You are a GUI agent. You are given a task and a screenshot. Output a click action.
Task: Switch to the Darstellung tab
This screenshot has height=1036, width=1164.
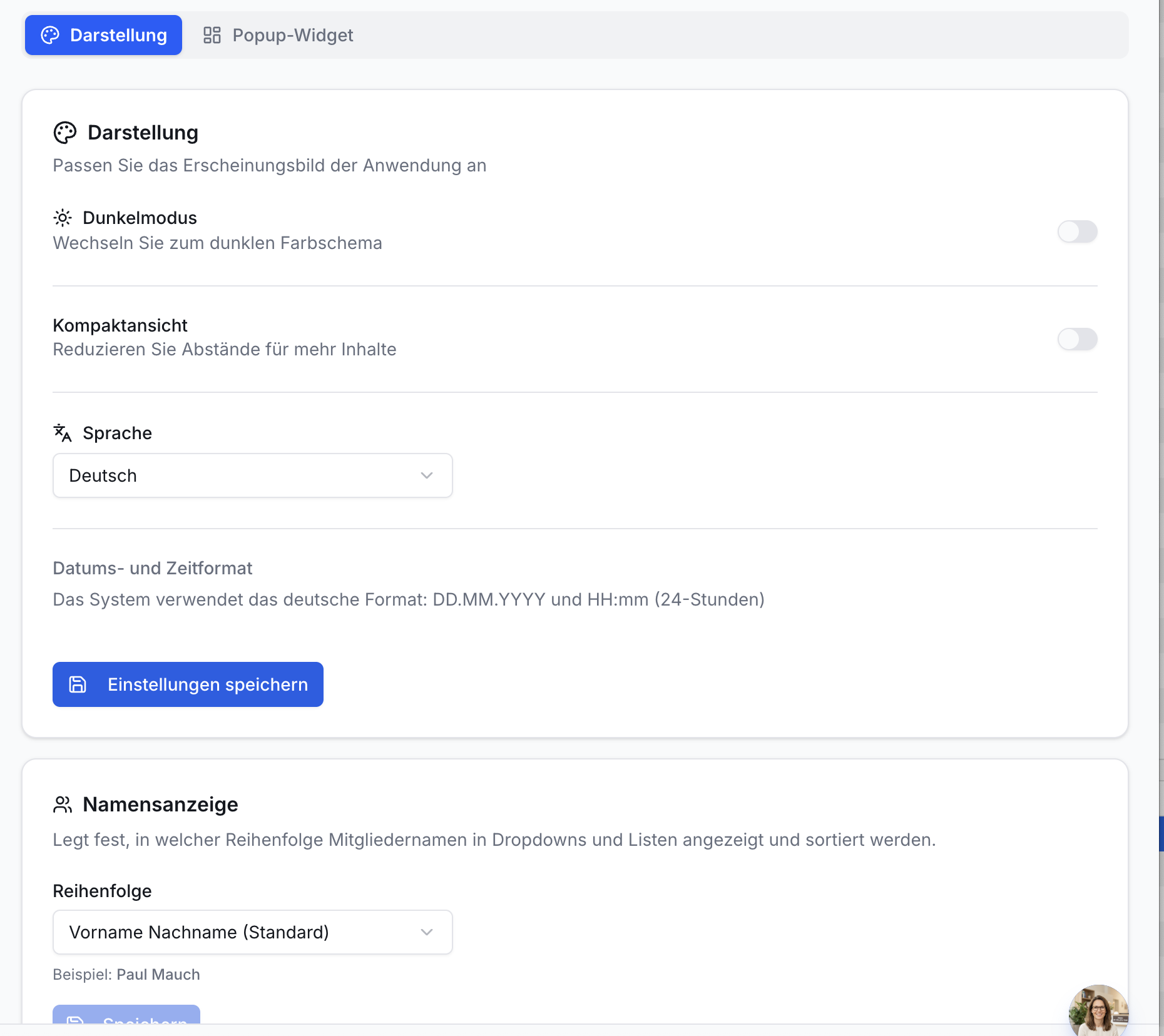click(x=103, y=35)
